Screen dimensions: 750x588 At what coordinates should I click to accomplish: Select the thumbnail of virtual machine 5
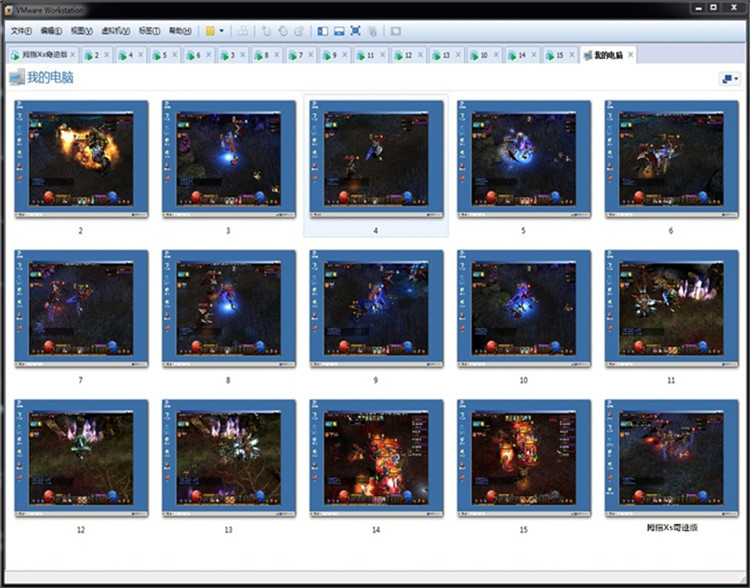[x=524, y=159]
